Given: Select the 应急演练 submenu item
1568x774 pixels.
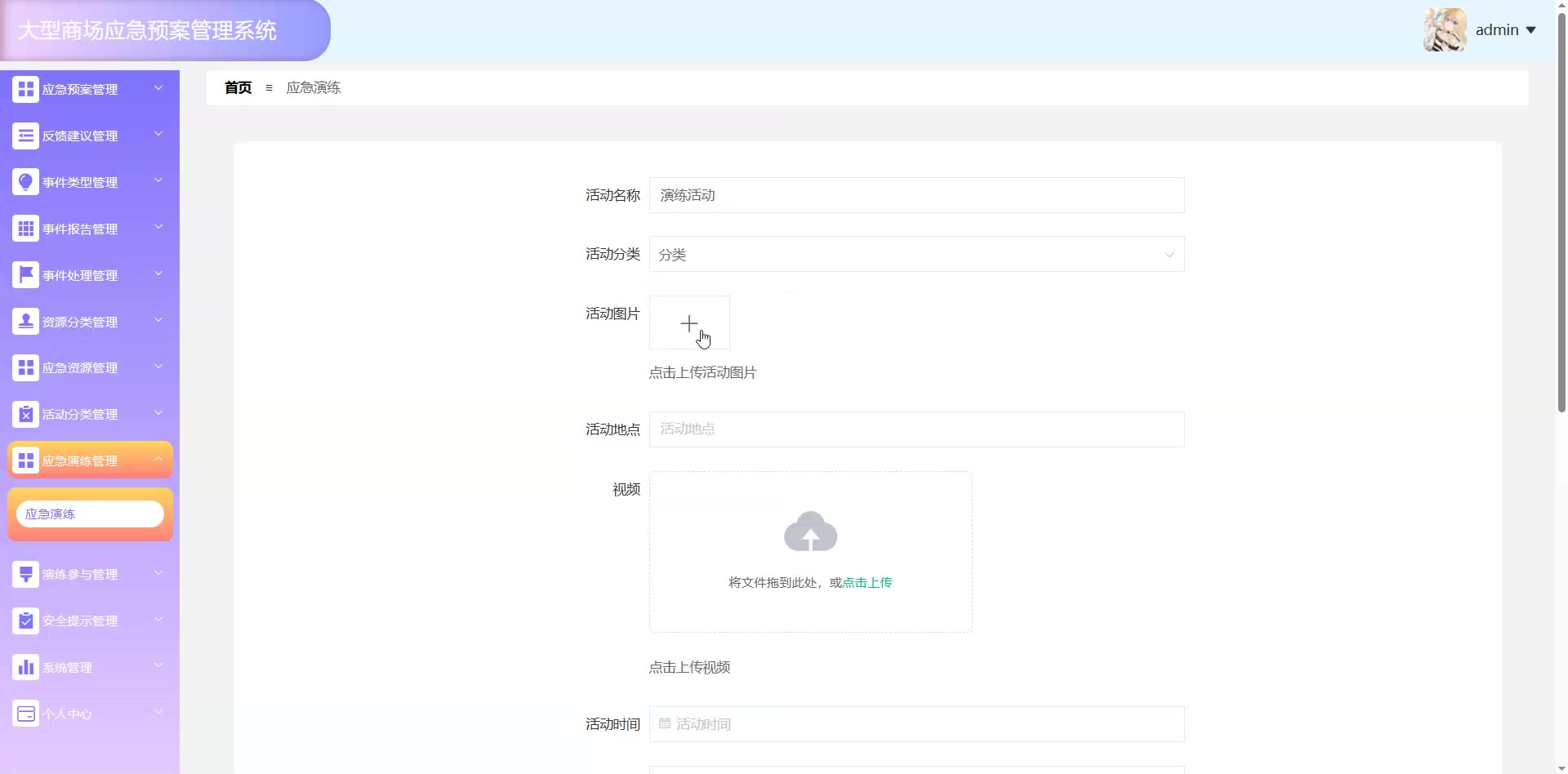Looking at the screenshot, I should [x=90, y=514].
